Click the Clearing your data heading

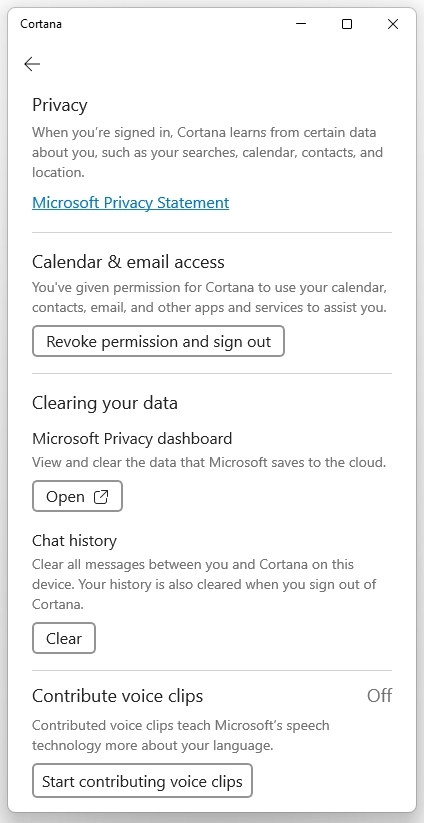click(105, 403)
